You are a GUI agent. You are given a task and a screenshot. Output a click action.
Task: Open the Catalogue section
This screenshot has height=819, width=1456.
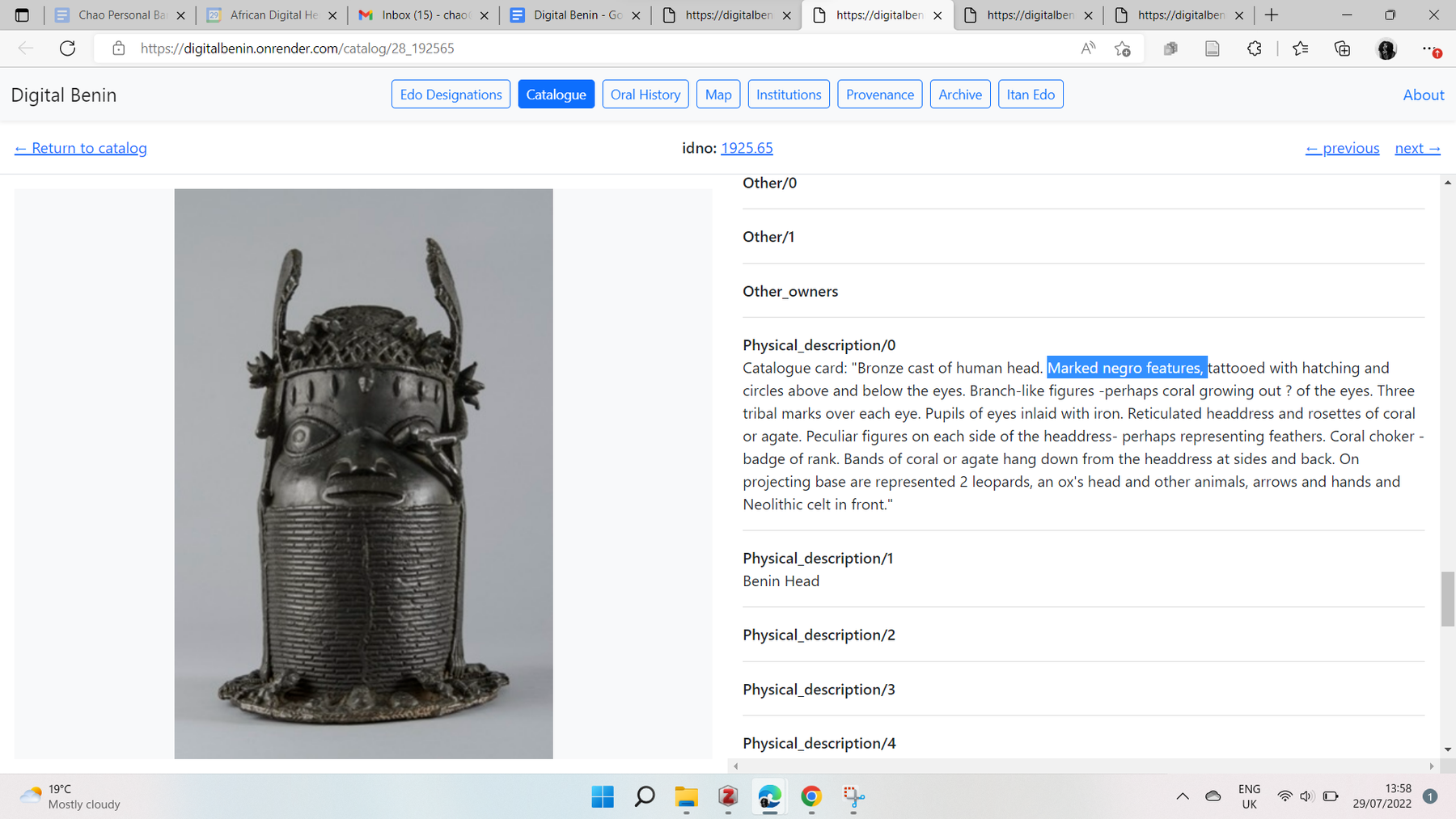[x=557, y=95]
